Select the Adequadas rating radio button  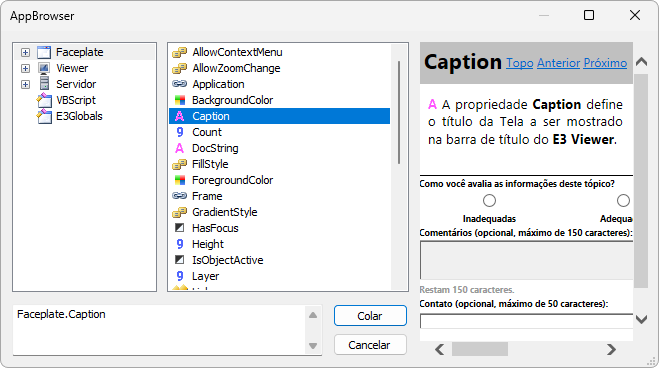point(623,200)
